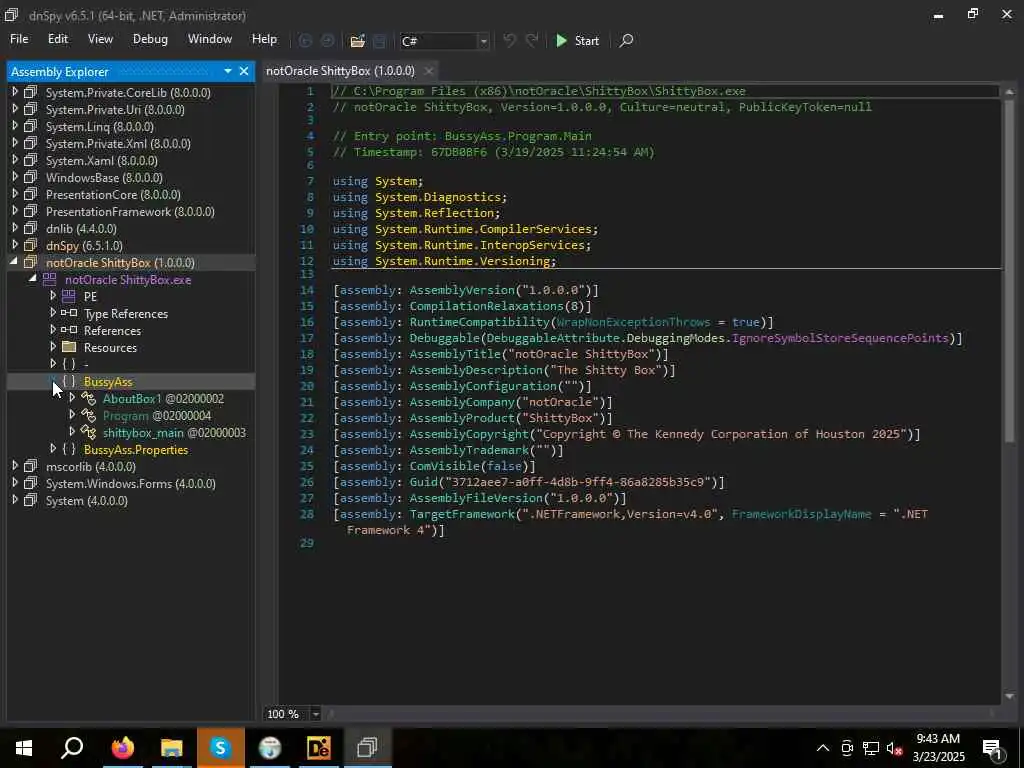This screenshot has width=1024, height=768.
Task: Open Firefox from the taskbar
Action: 122,747
